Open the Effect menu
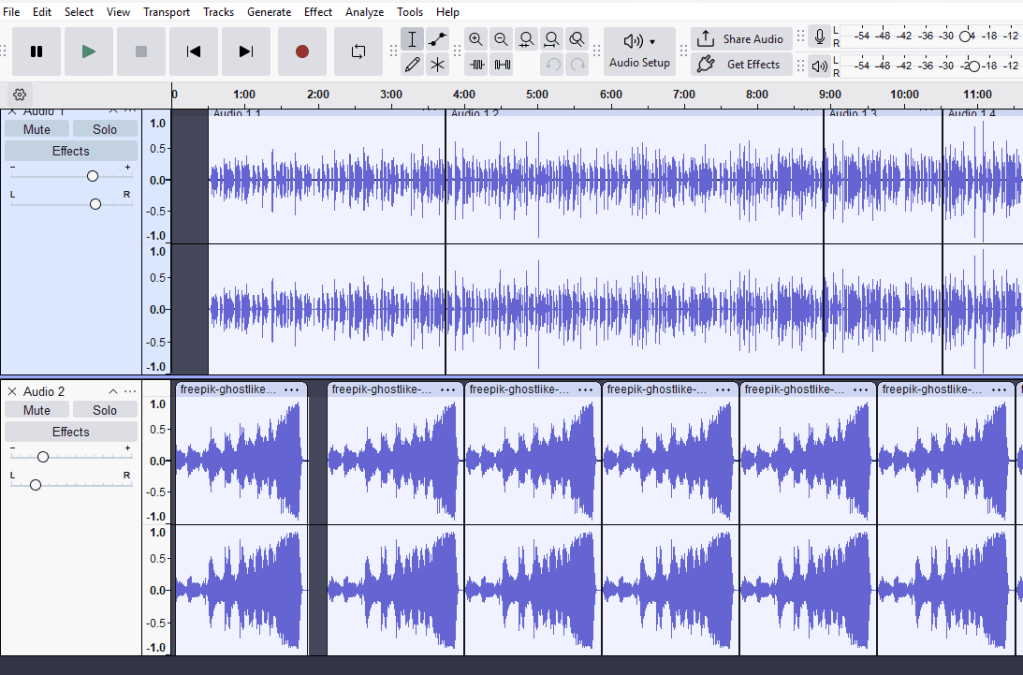The image size is (1023, 675). 318,12
